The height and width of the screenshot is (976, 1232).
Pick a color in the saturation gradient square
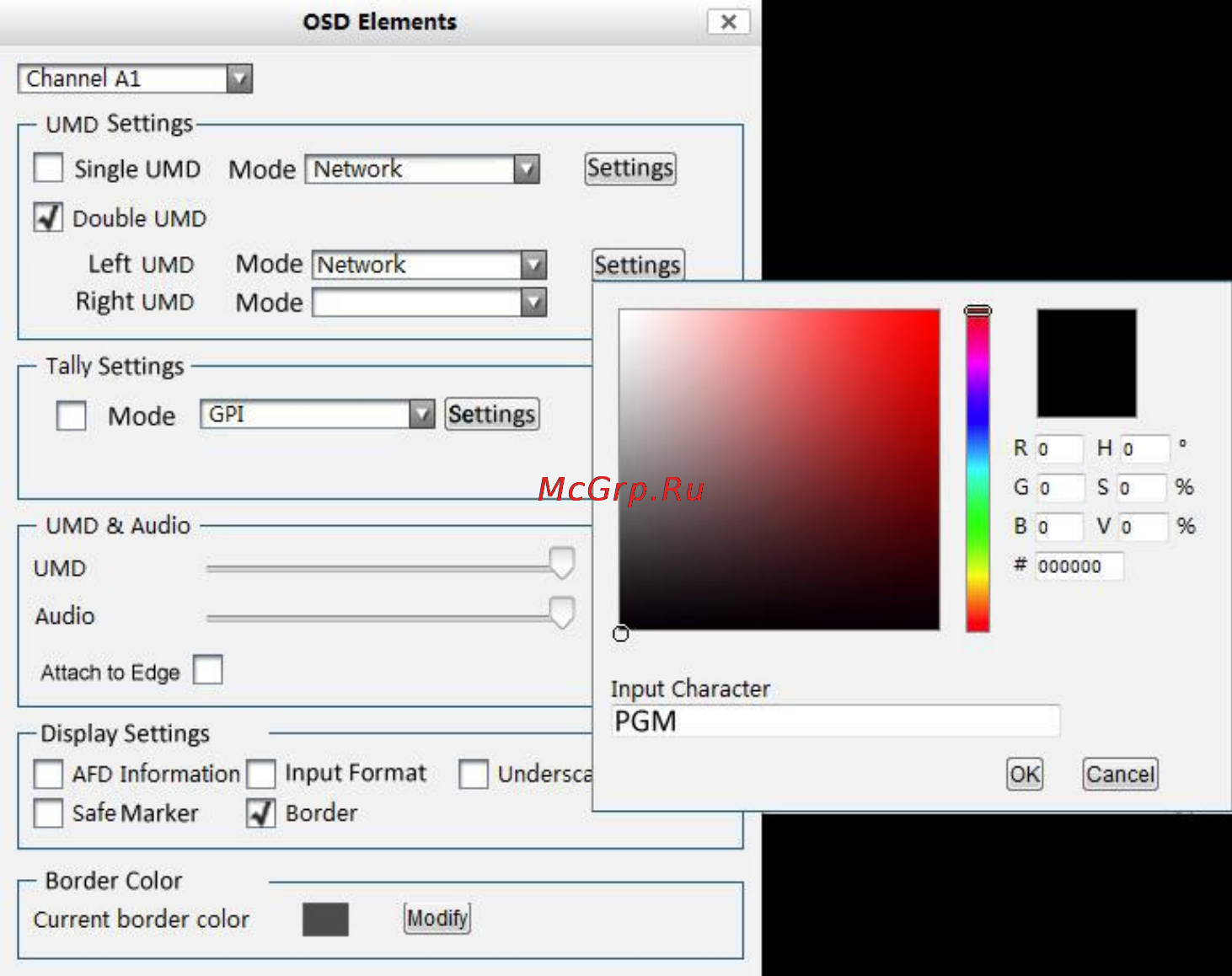[779, 469]
